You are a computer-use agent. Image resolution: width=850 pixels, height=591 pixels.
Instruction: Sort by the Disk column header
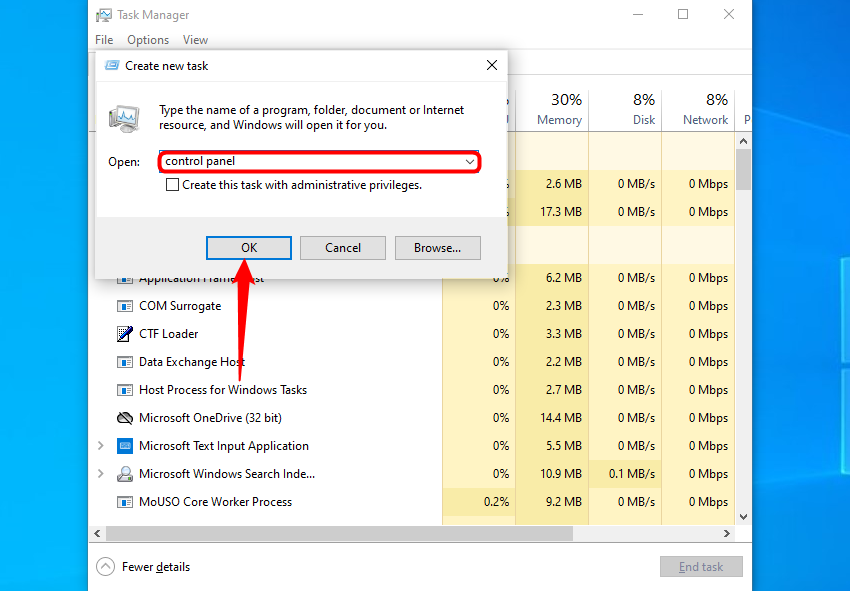pyautogui.click(x=626, y=110)
